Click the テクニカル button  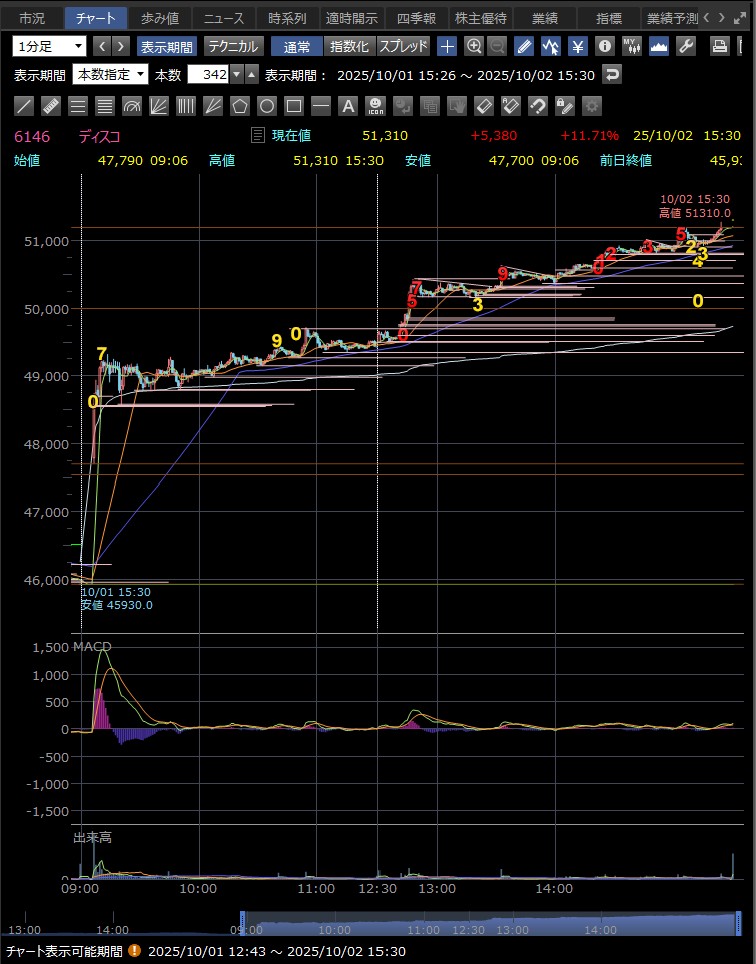click(234, 46)
